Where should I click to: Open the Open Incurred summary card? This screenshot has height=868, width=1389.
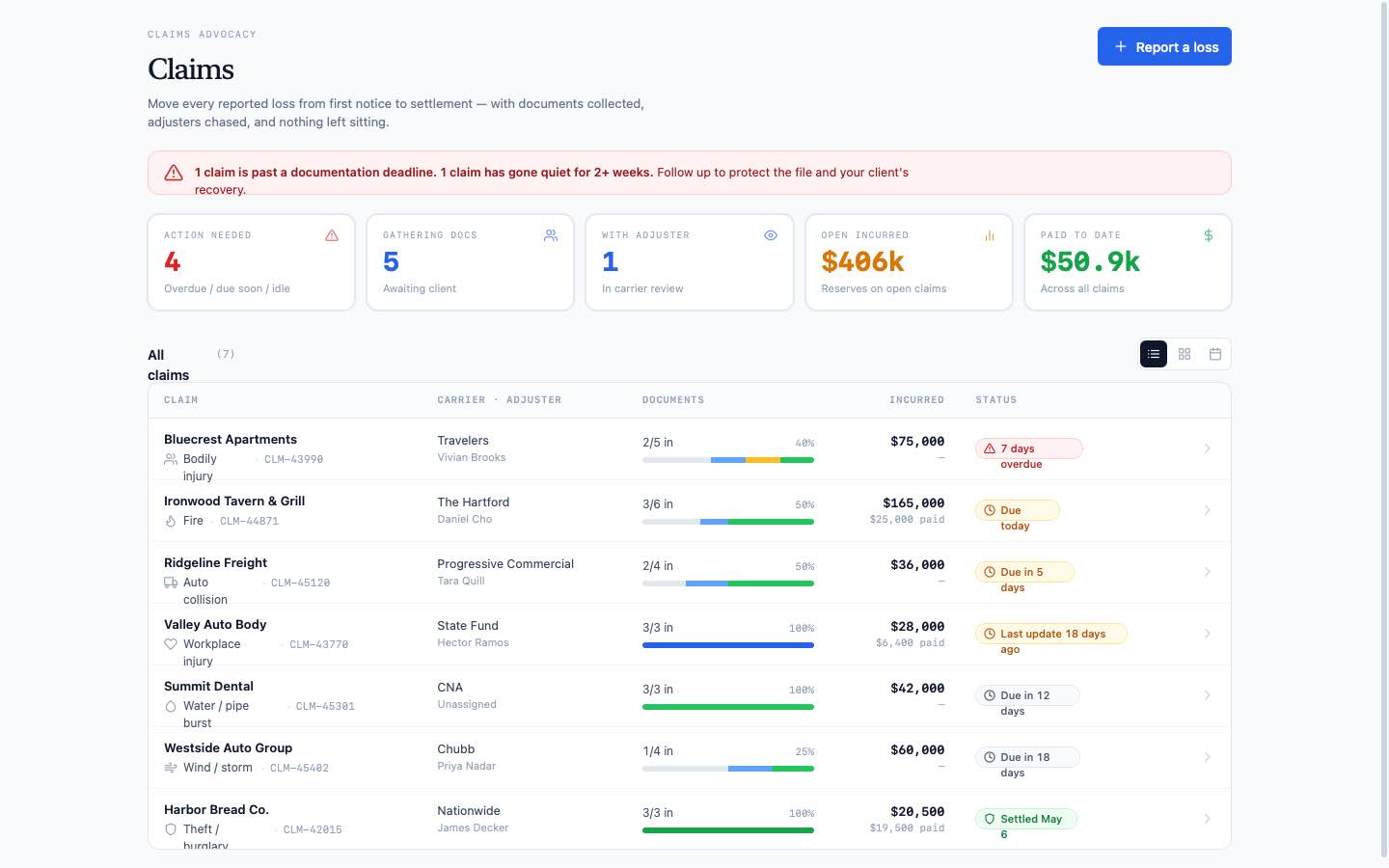[x=909, y=262]
